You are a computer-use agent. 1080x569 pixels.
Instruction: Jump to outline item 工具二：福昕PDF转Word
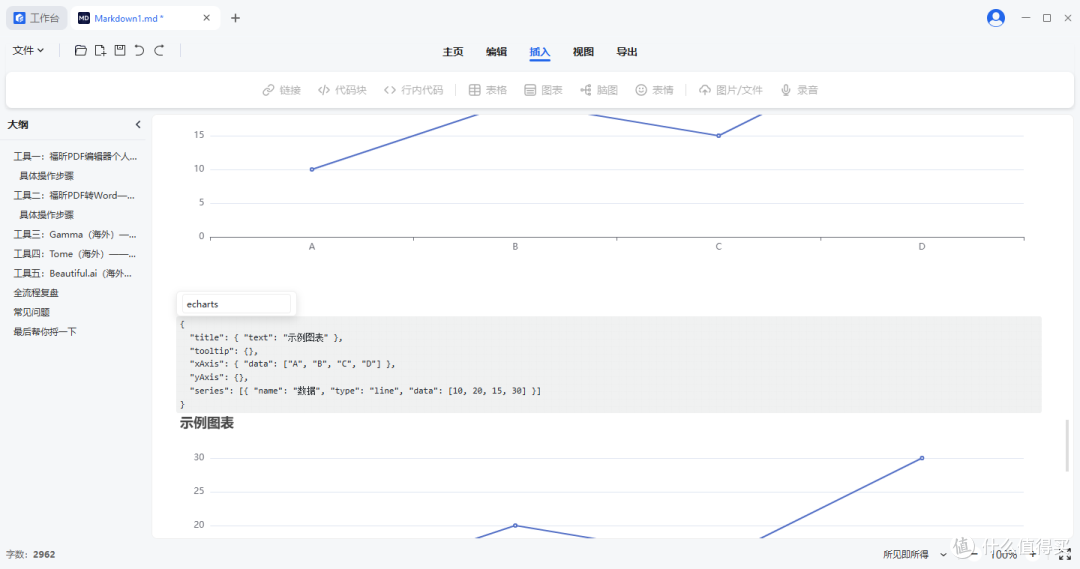click(x=74, y=196)
